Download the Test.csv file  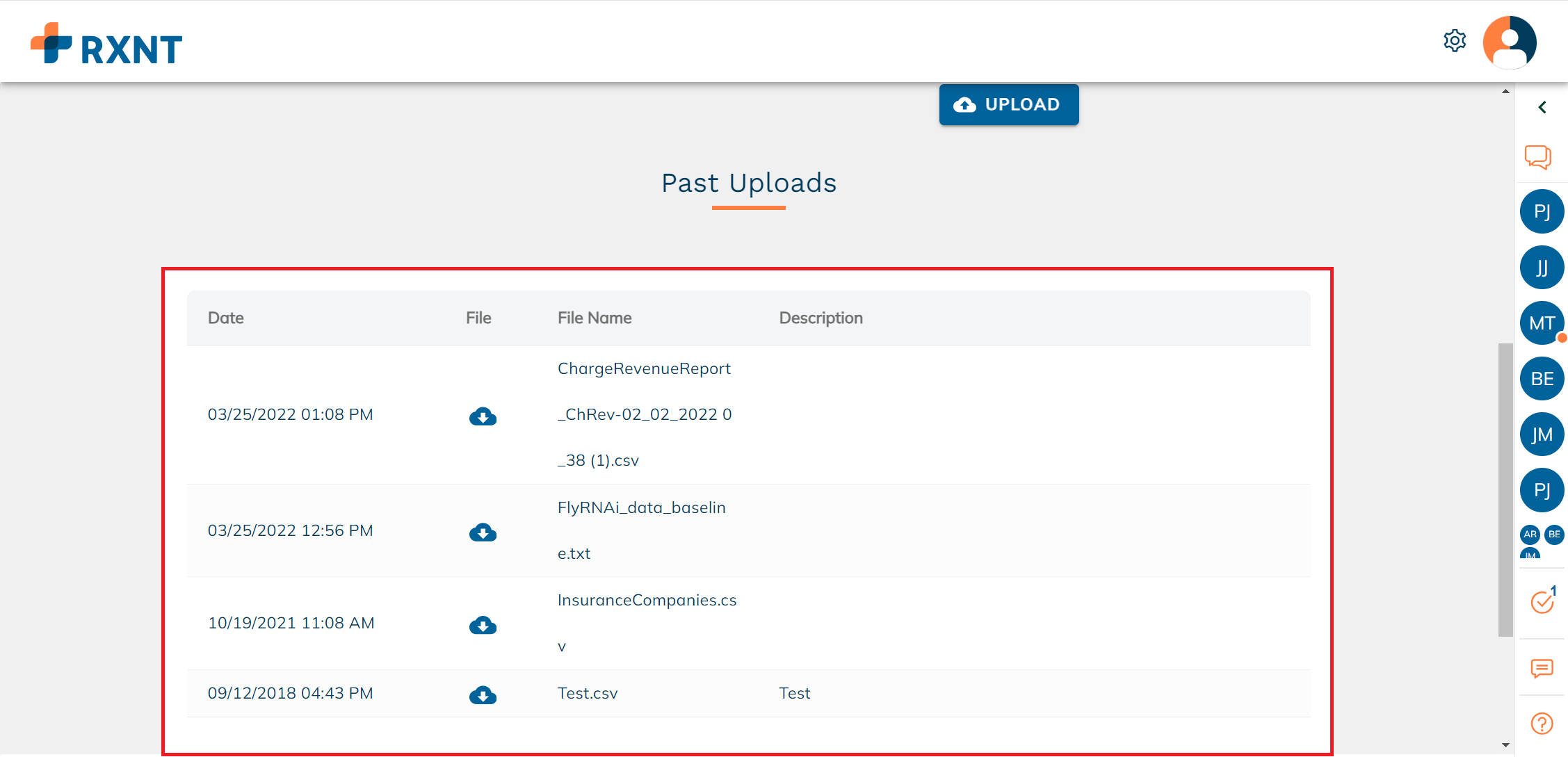[x=483, y=694]
